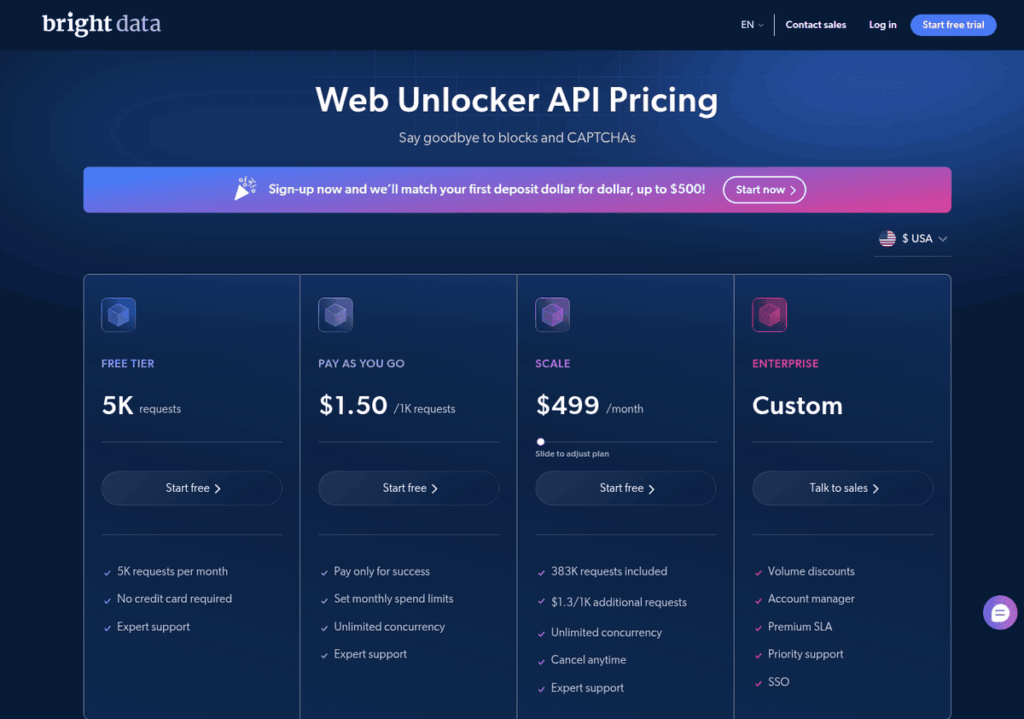Screen dimensions: 1024x719
Task: Click the $1.50 price text
Action: 353,406
